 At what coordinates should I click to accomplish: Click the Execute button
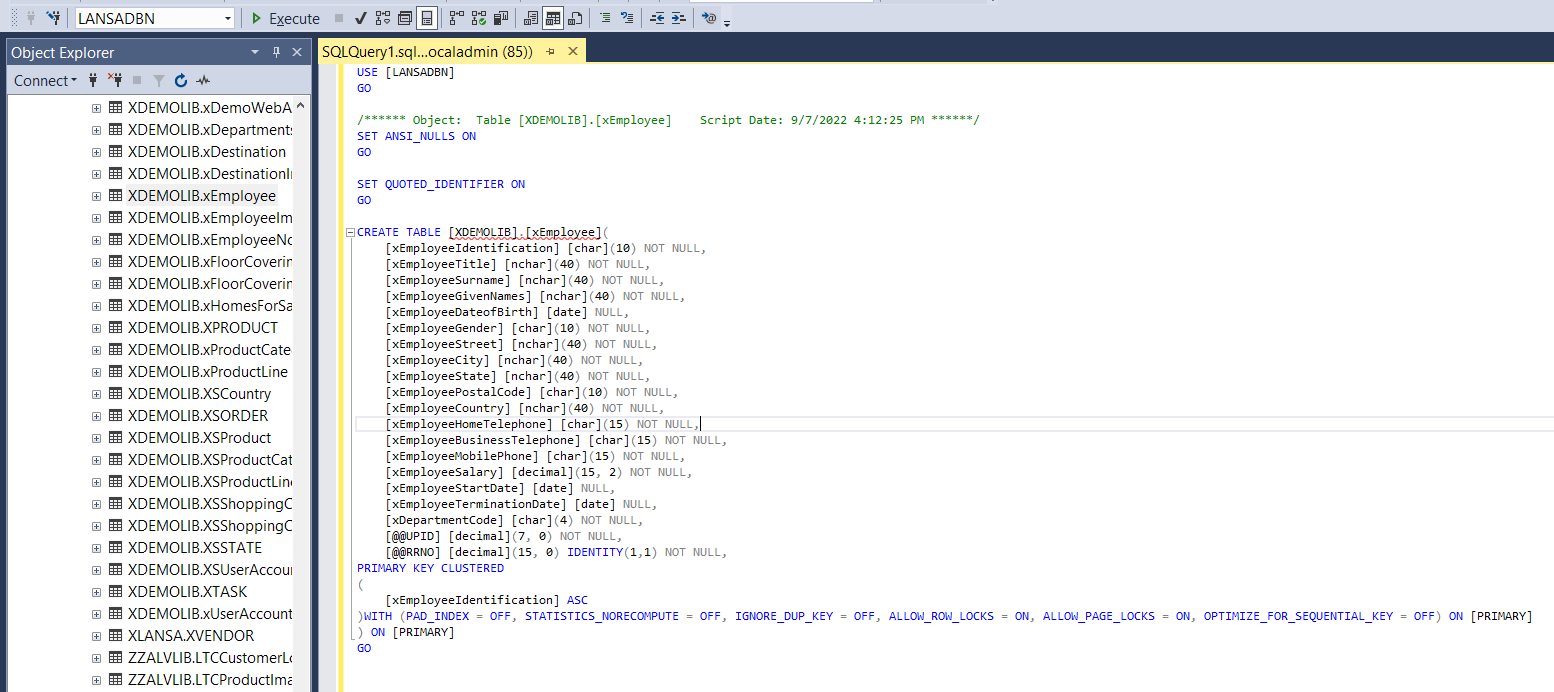(x=286, y=18)
